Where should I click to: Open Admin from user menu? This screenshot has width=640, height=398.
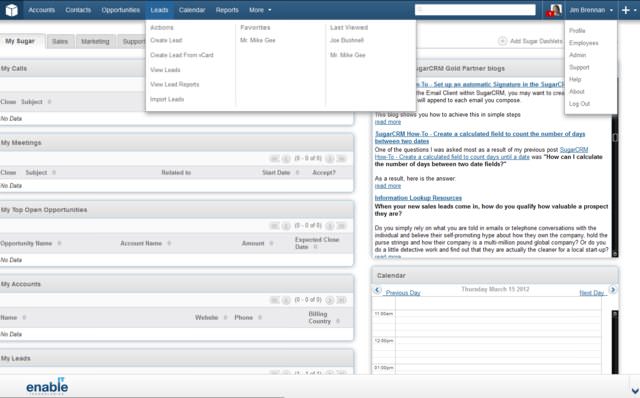[578, 55]
